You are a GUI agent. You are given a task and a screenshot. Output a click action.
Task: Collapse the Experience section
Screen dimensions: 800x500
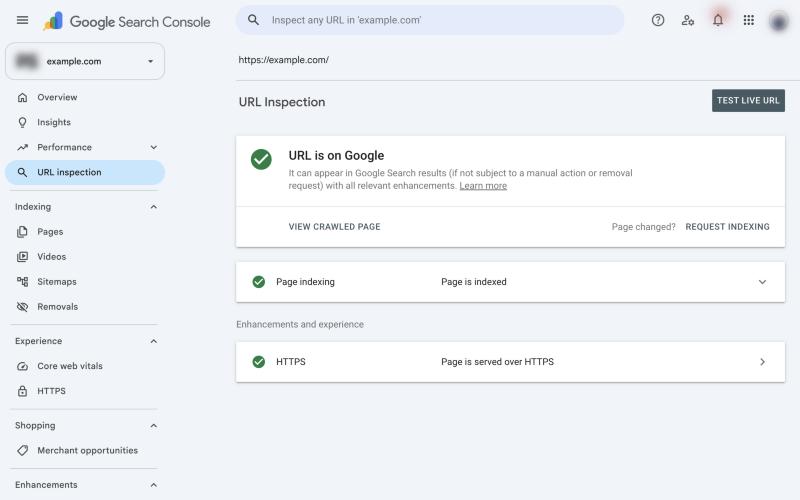(154, 341)
